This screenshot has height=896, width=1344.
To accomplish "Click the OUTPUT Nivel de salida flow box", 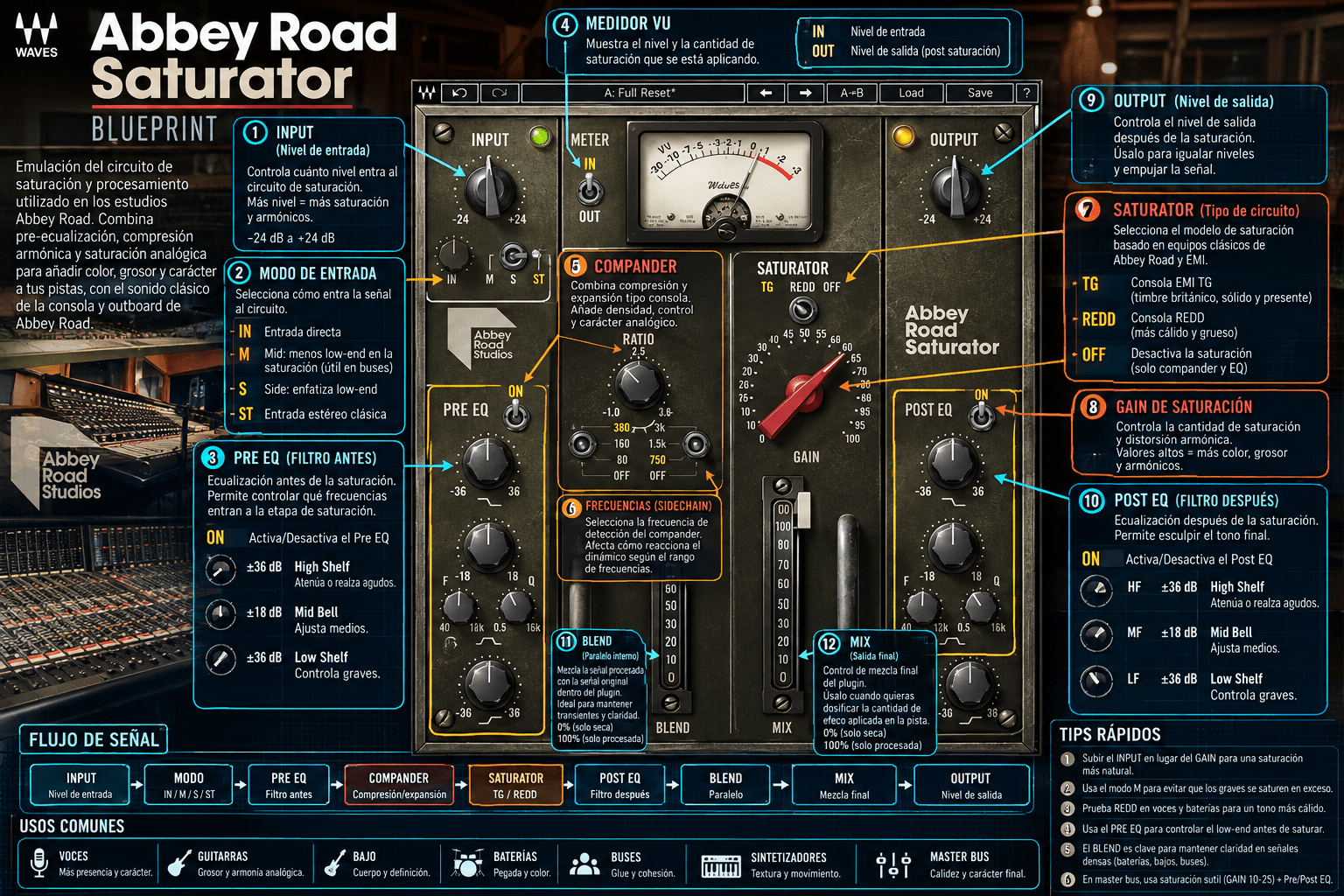I will click(x=971, y=785).
